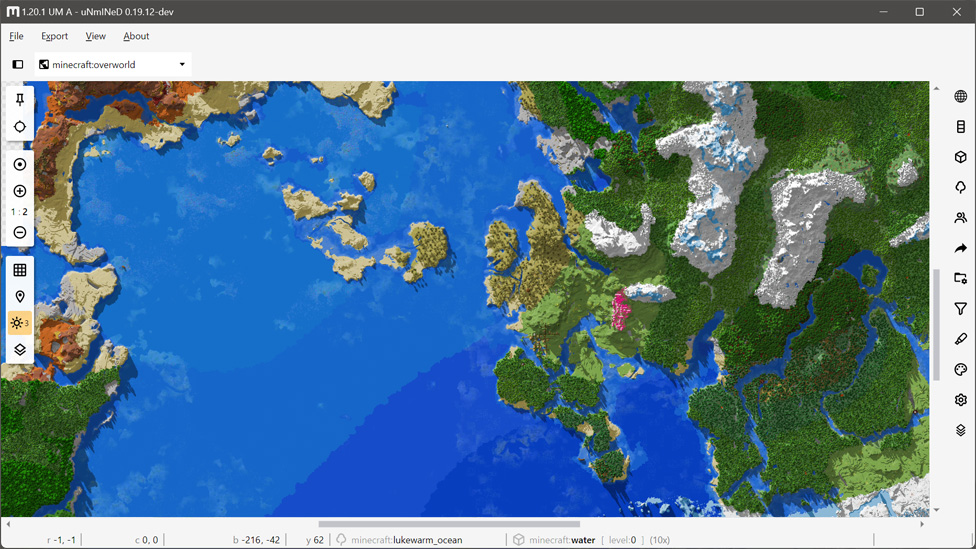Zoom out with the minus icon
Viewport: 976px width, 549px height.
pyautogui.click(x=20, y=232)
